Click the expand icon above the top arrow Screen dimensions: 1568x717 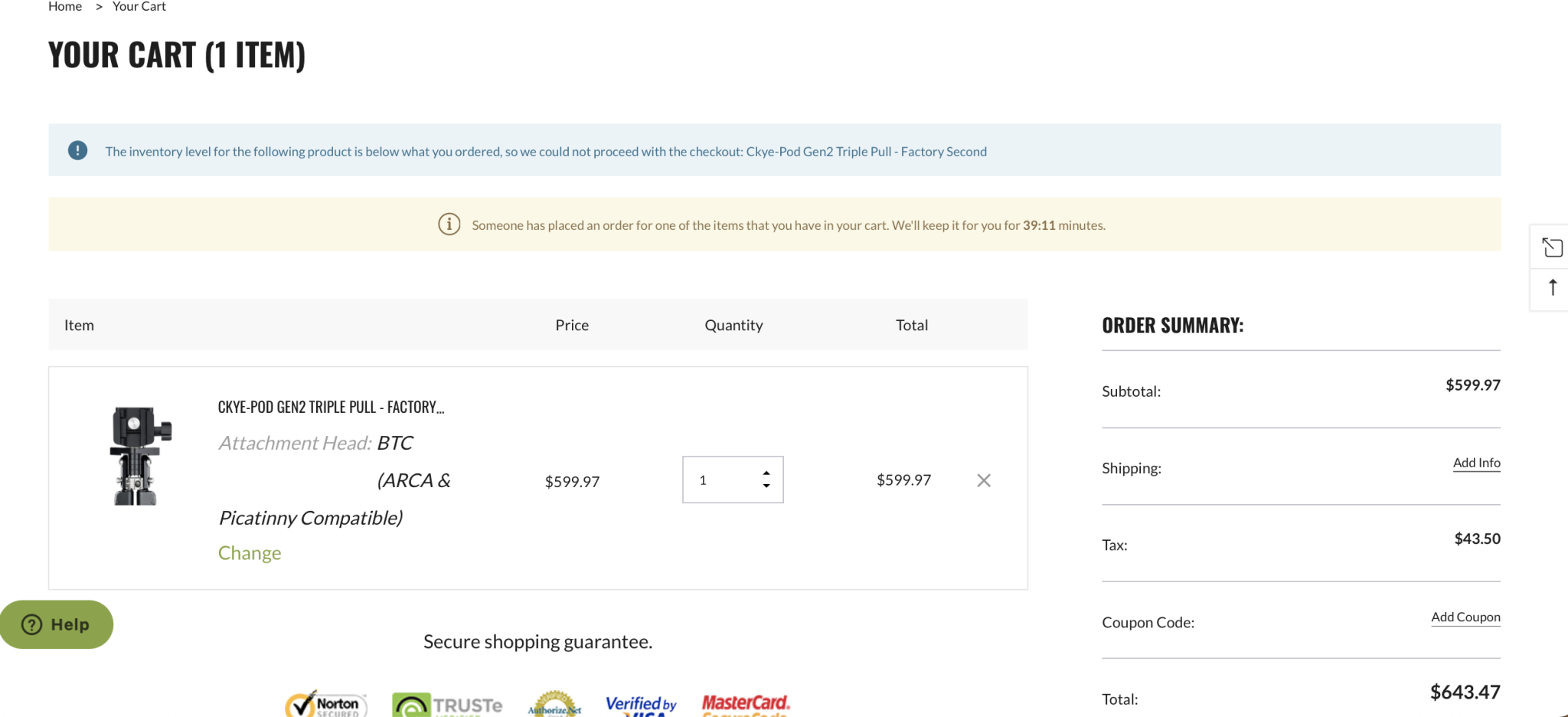click(x=1552, y=247)
